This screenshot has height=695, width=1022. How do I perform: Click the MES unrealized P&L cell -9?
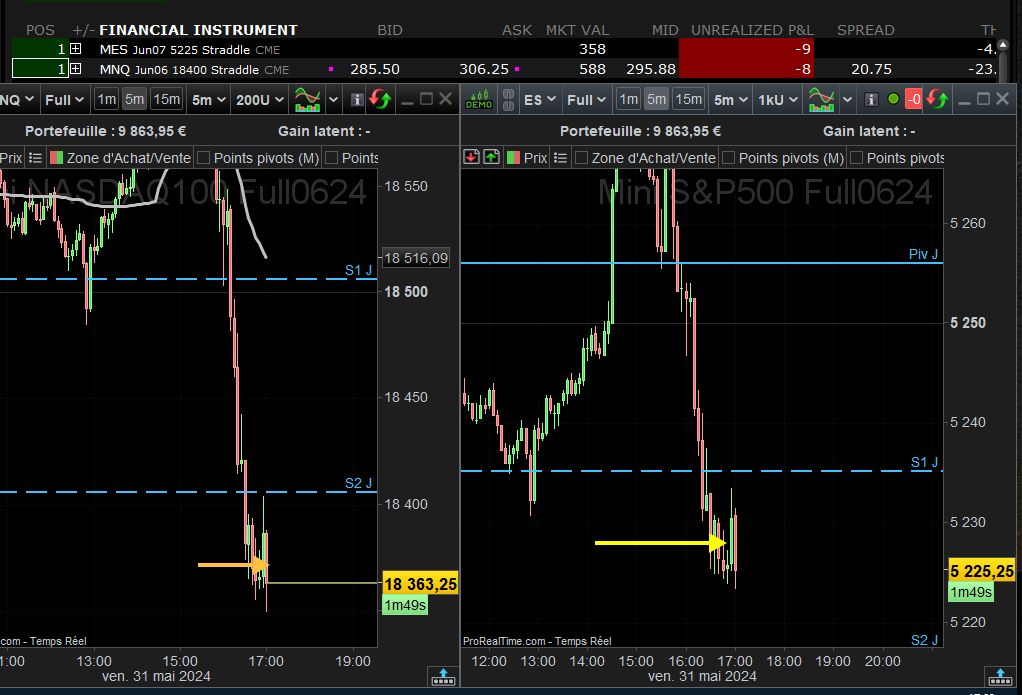point(746,49)
